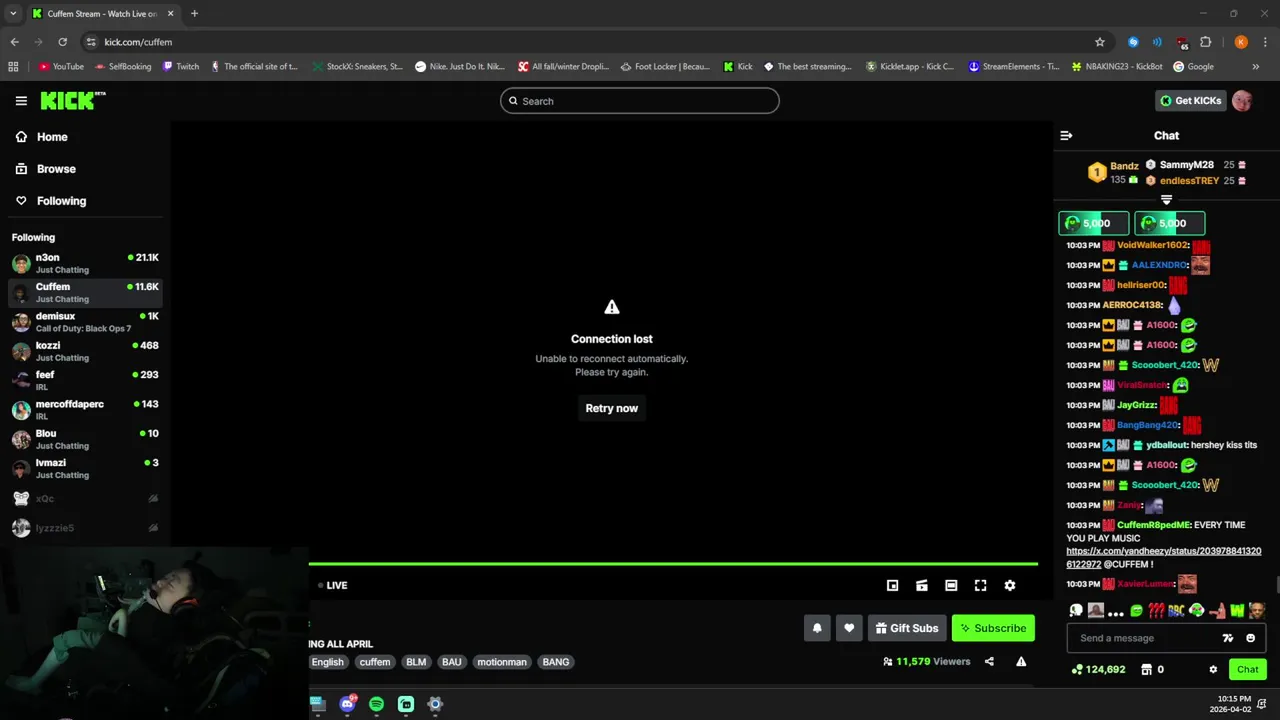The height and width of the screenshot is (720, 1280).
Task: Click the clip creation icon in the player
Action: [x=922, y=585]
